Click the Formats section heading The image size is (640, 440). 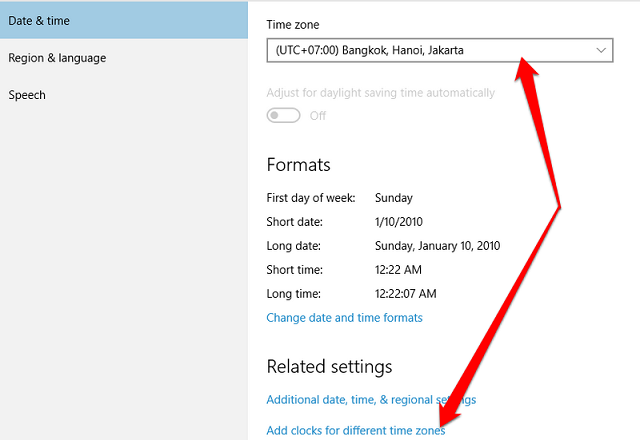pyautogui.click(x=298, y=165)
